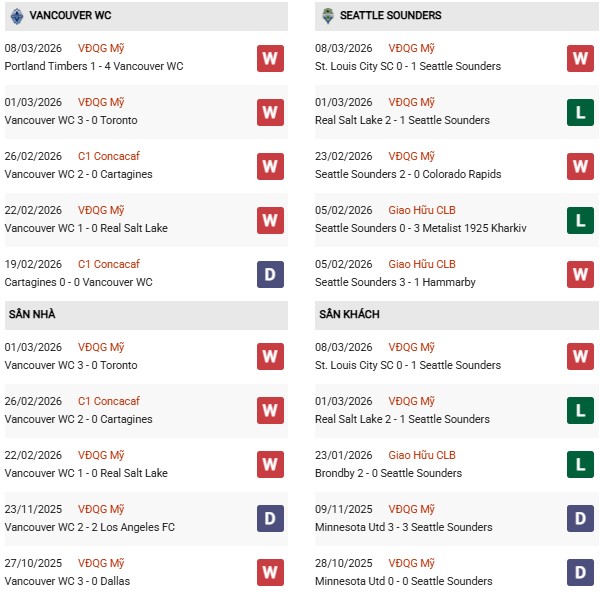Click W badge for Vancouver vs Dallas
The height and width of the screenshot is (595, 600).
click(x=270, y=573)
